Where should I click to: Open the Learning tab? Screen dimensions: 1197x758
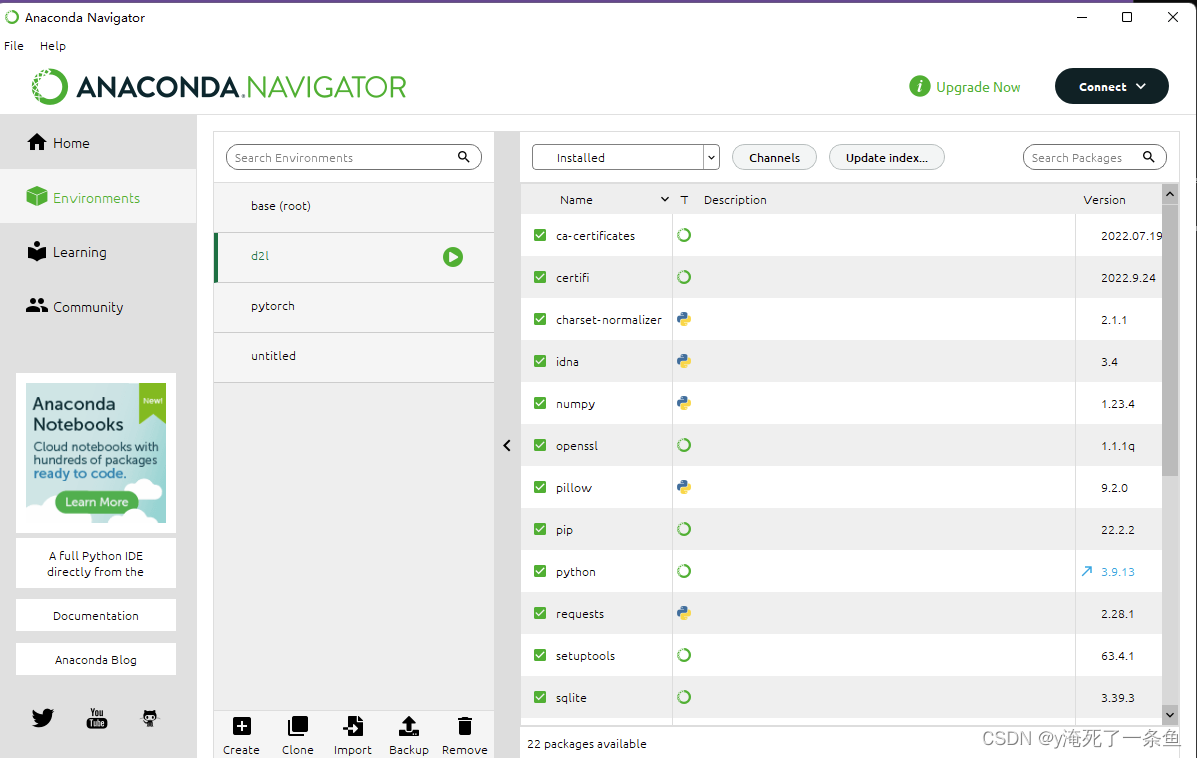98,252
